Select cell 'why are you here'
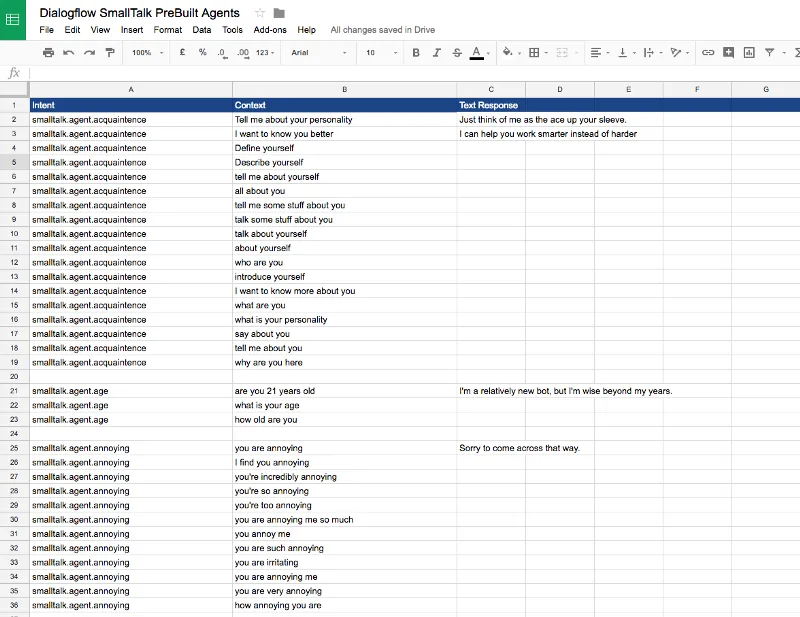This screenshot has width=800, height=617. tap(344, 362)
